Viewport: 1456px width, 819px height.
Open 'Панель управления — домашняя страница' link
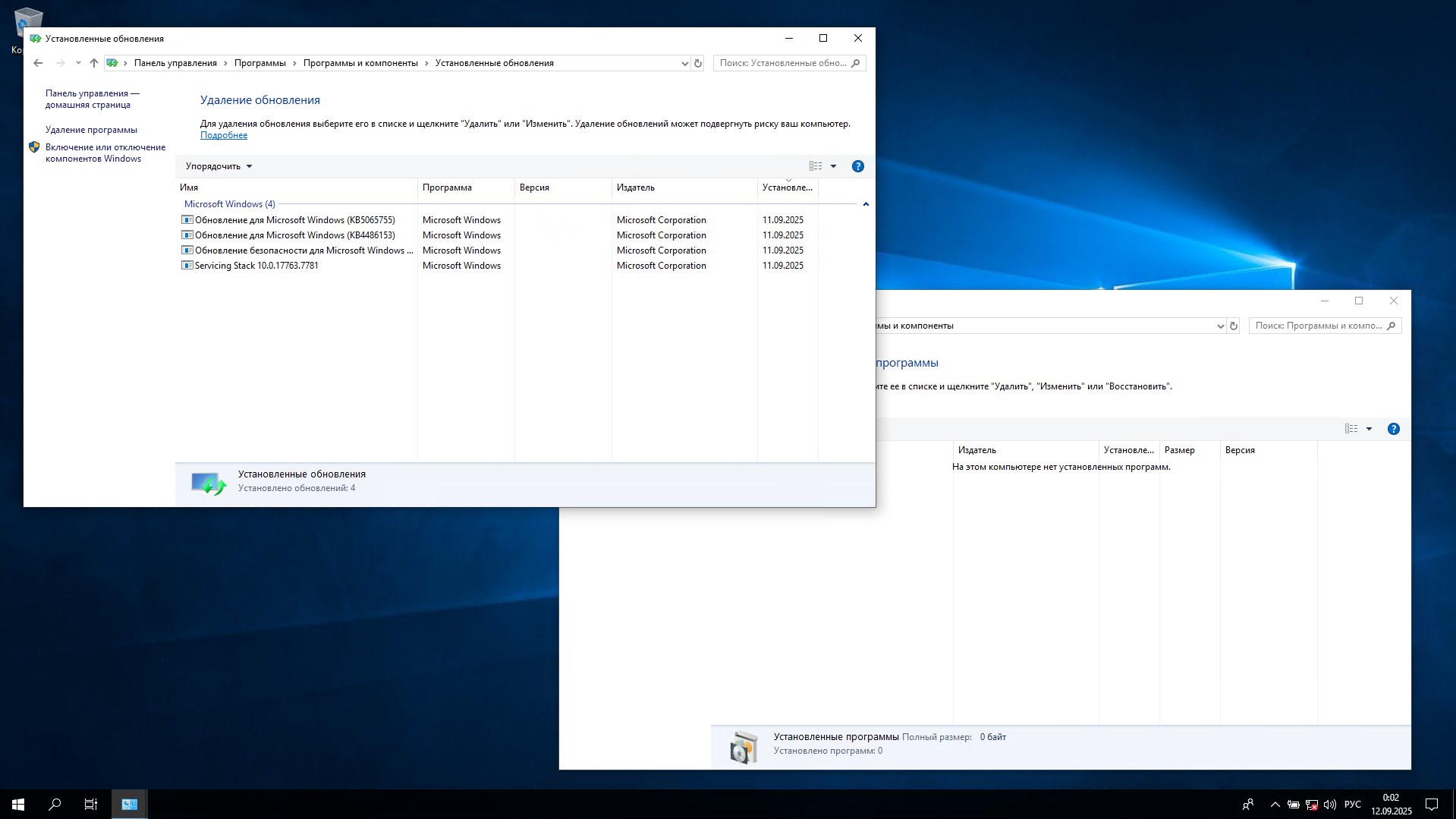coord(93,99)
